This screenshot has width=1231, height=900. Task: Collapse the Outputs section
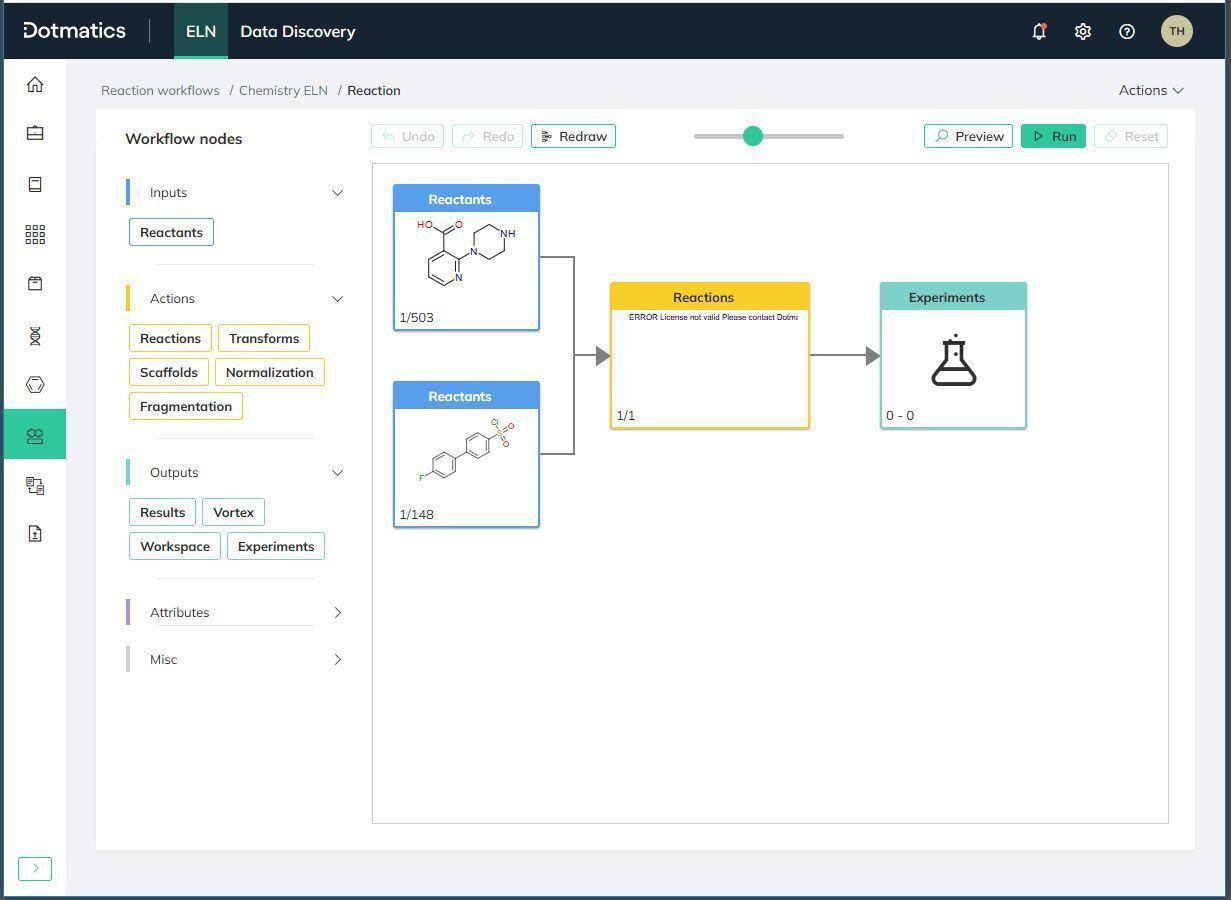[337, 473]
